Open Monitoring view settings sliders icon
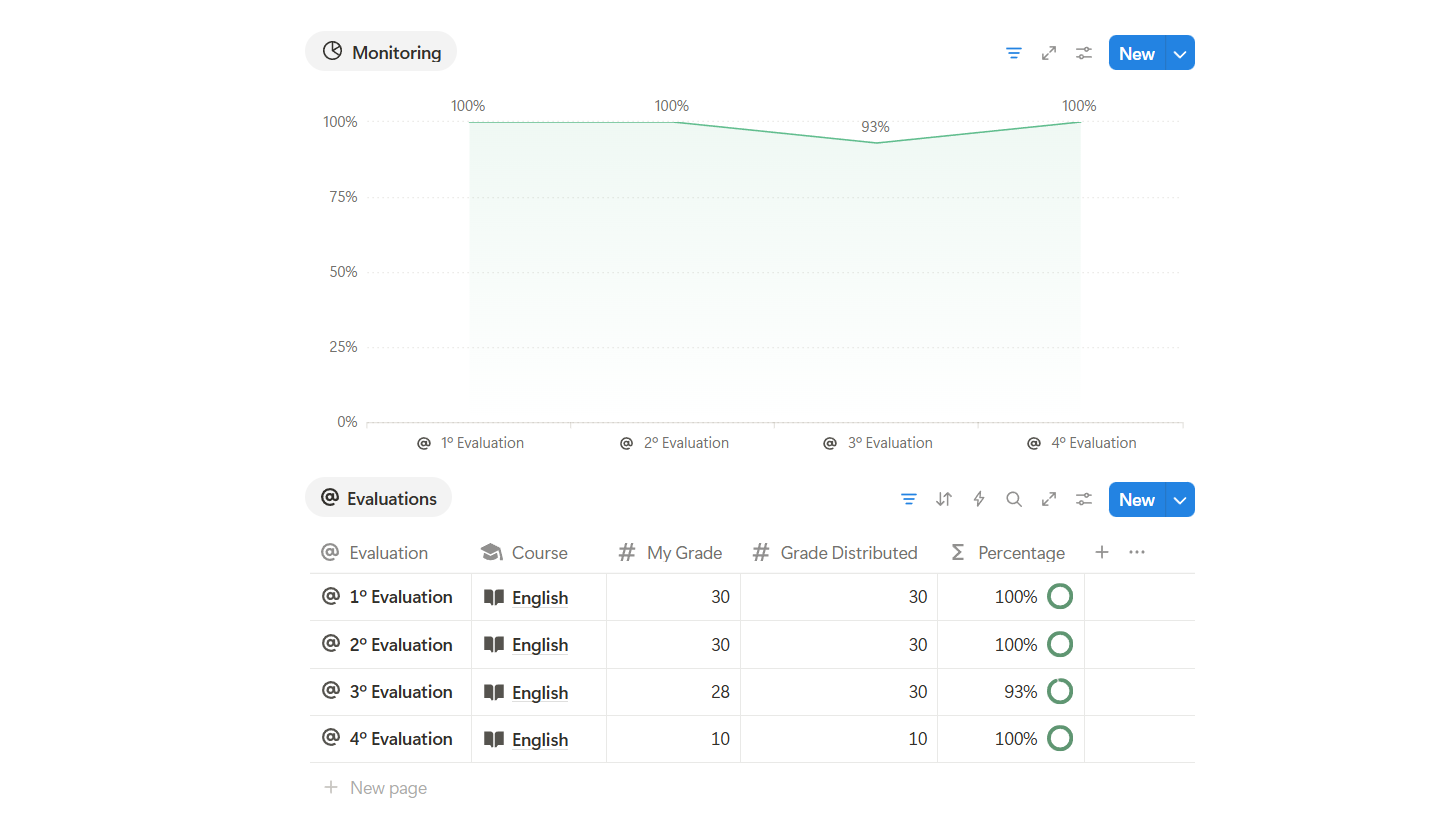 click(1084, 53)
